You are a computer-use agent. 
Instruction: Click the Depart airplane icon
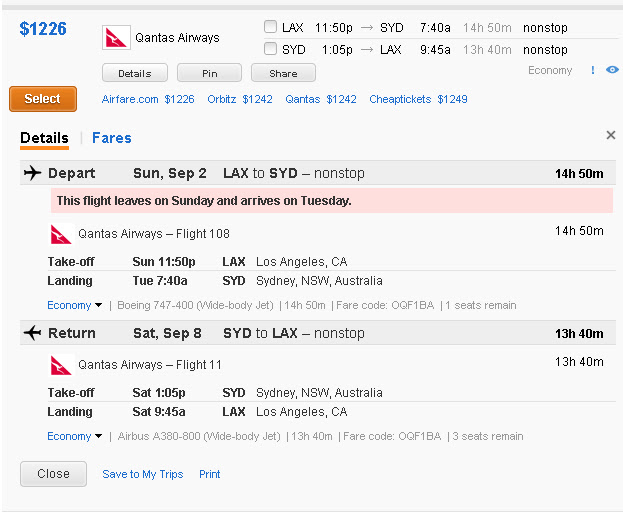click(x=33, y=173)
